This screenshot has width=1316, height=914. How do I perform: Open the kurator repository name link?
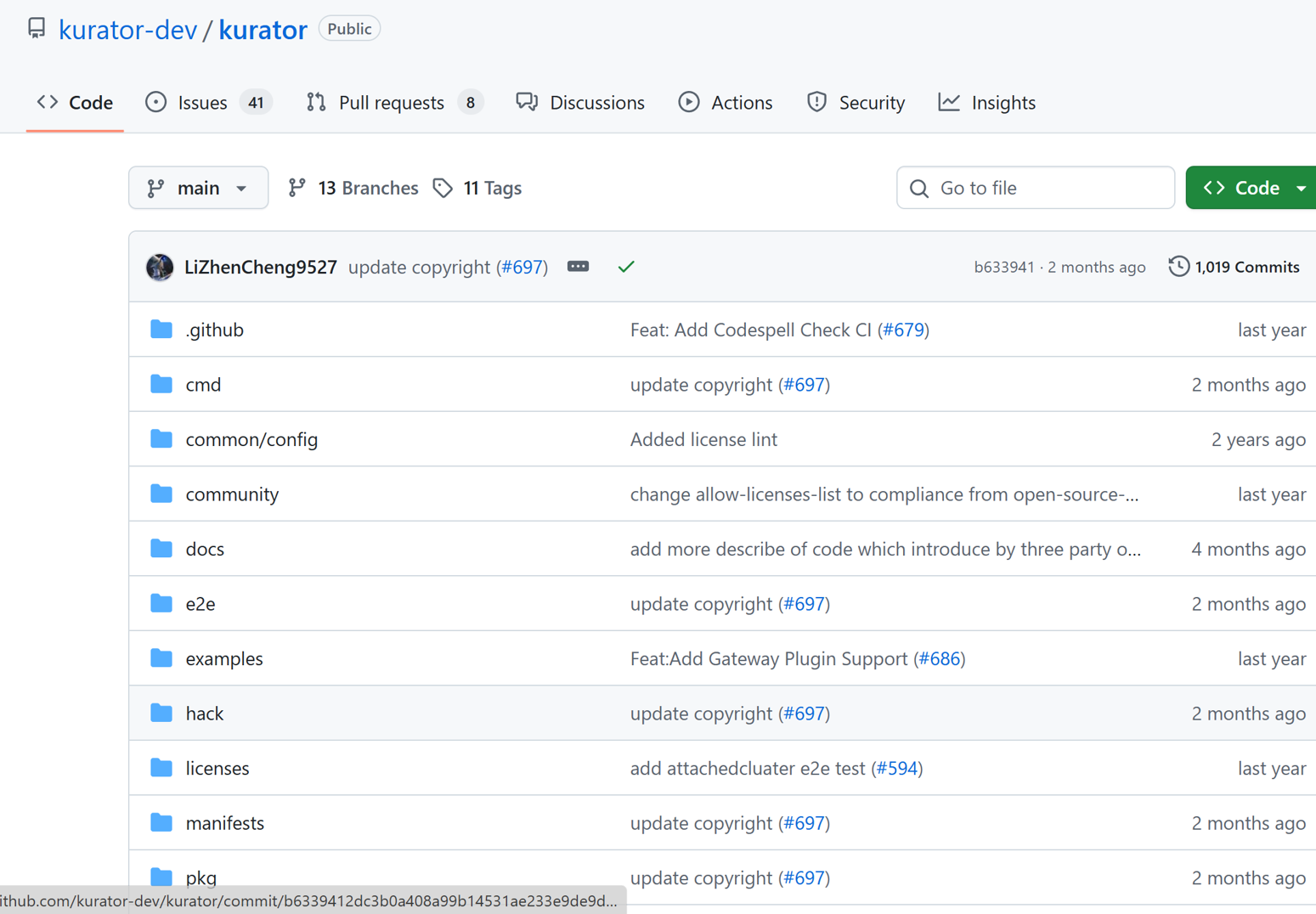point(263,30)
